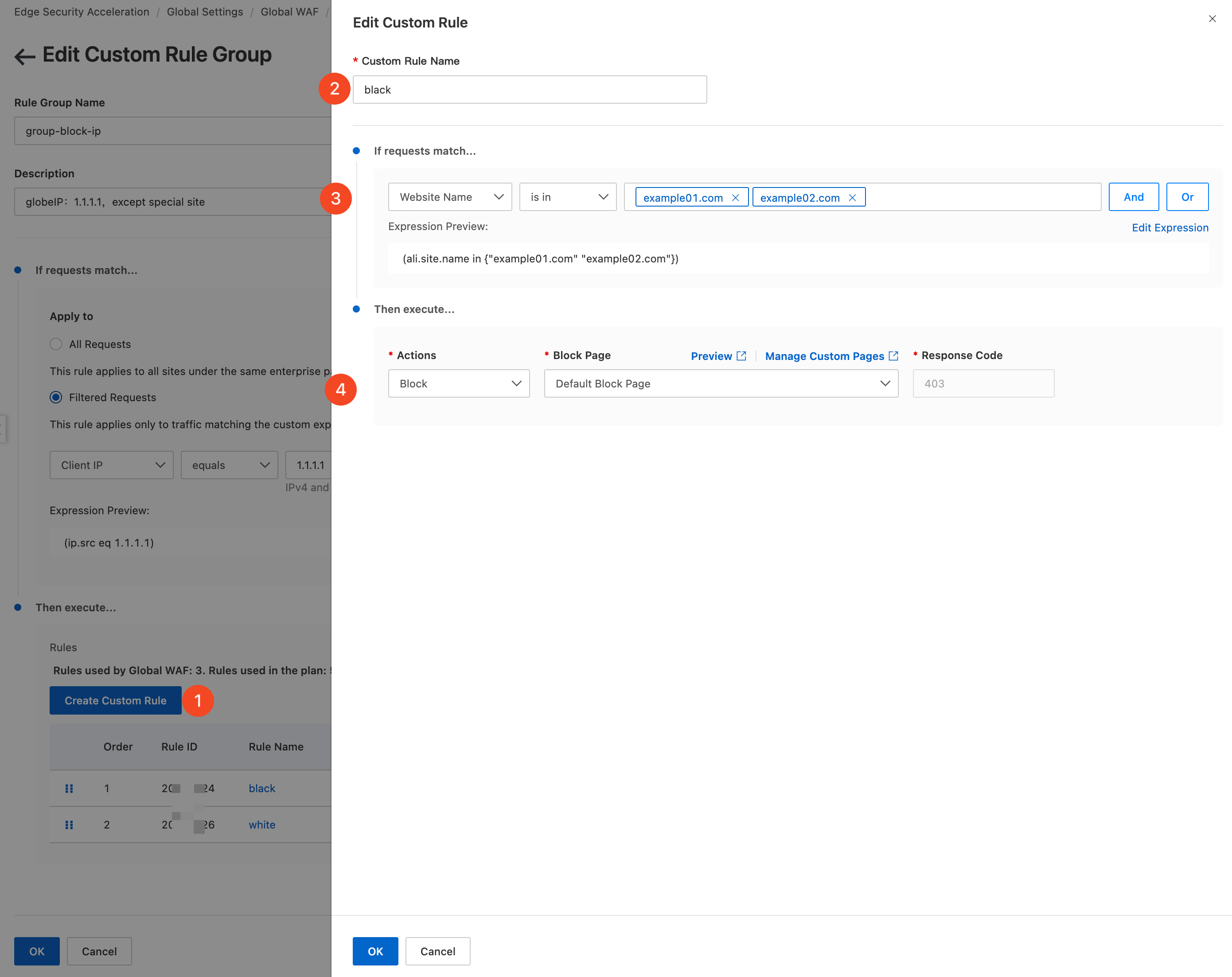Go to Edge Security Acceleration breadcrumb

(x=82, y=12)
